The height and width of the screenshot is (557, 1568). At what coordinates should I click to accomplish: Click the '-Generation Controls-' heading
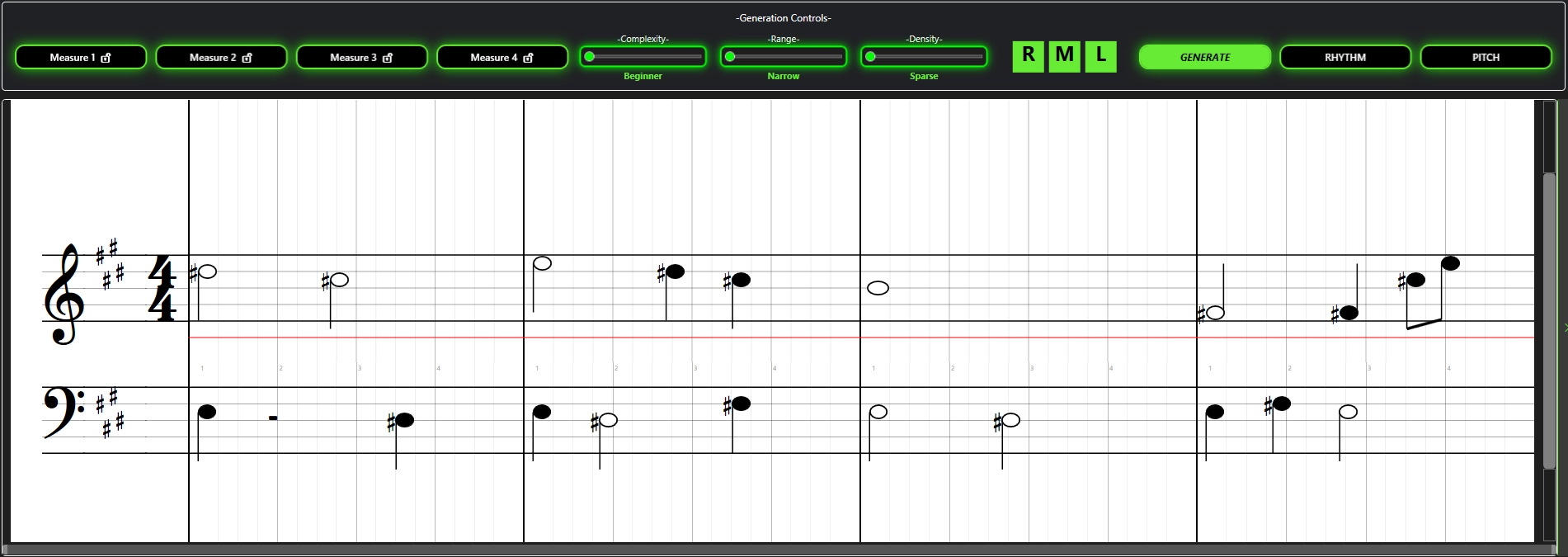click(784, 18)
